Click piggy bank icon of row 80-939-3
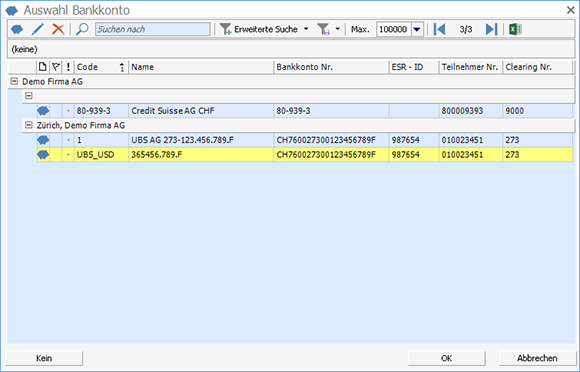 (43, 111)
